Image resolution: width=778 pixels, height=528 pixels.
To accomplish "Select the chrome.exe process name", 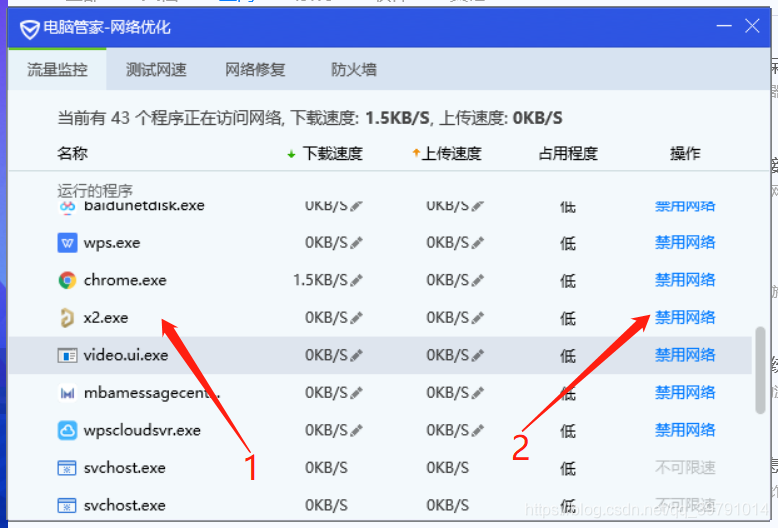I will pyautogui.click(x=125, y=280).
